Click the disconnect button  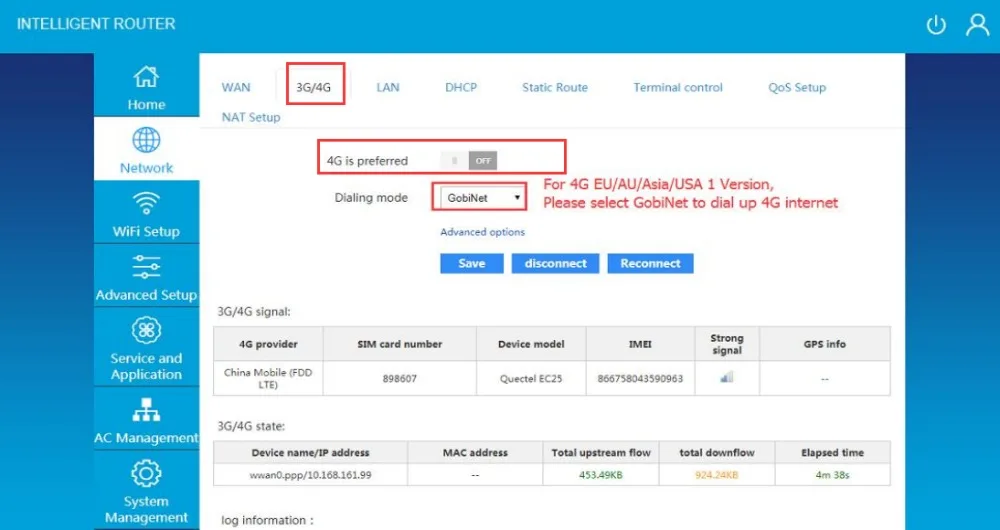click(555, 263)
